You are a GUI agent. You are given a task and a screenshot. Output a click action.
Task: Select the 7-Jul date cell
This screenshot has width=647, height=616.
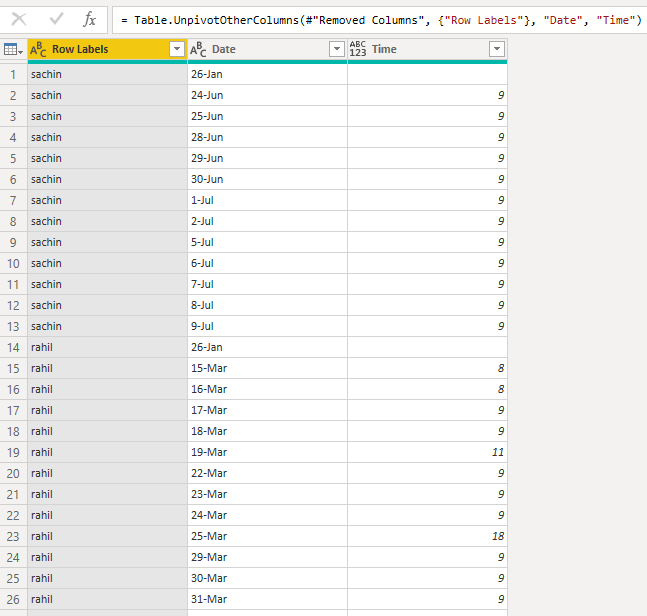pos(267,285)
